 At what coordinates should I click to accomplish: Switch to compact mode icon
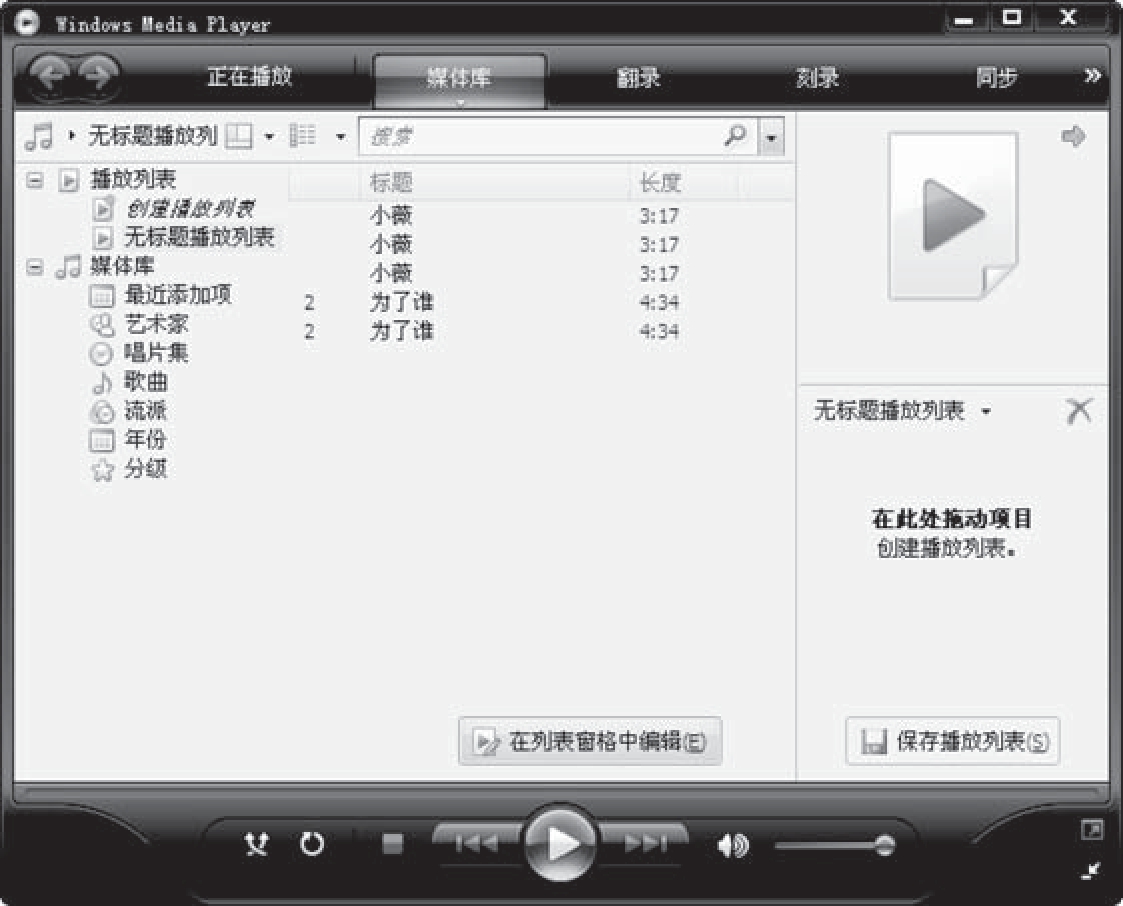pos(1091,871)
